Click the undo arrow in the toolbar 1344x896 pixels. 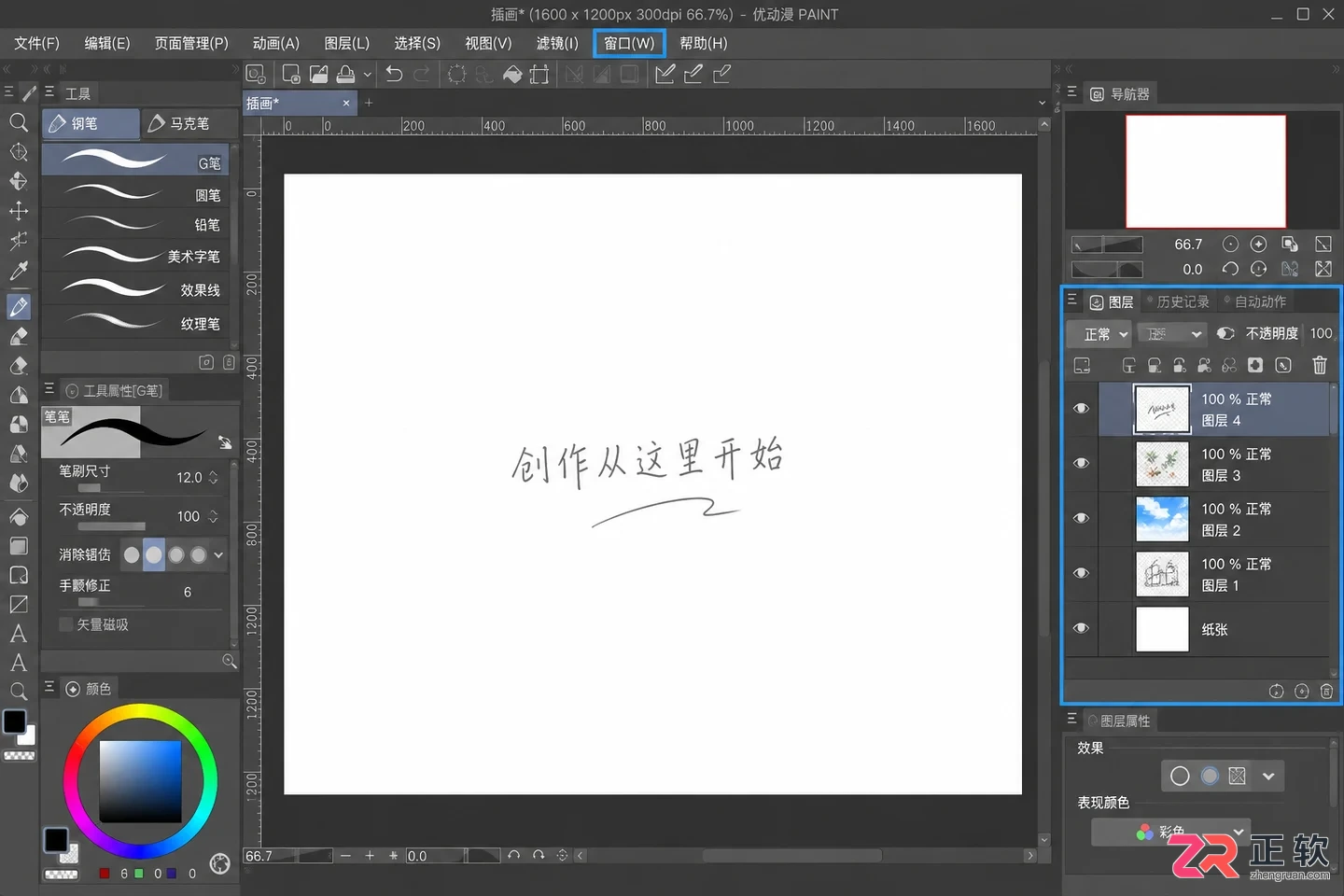[394, 74]
